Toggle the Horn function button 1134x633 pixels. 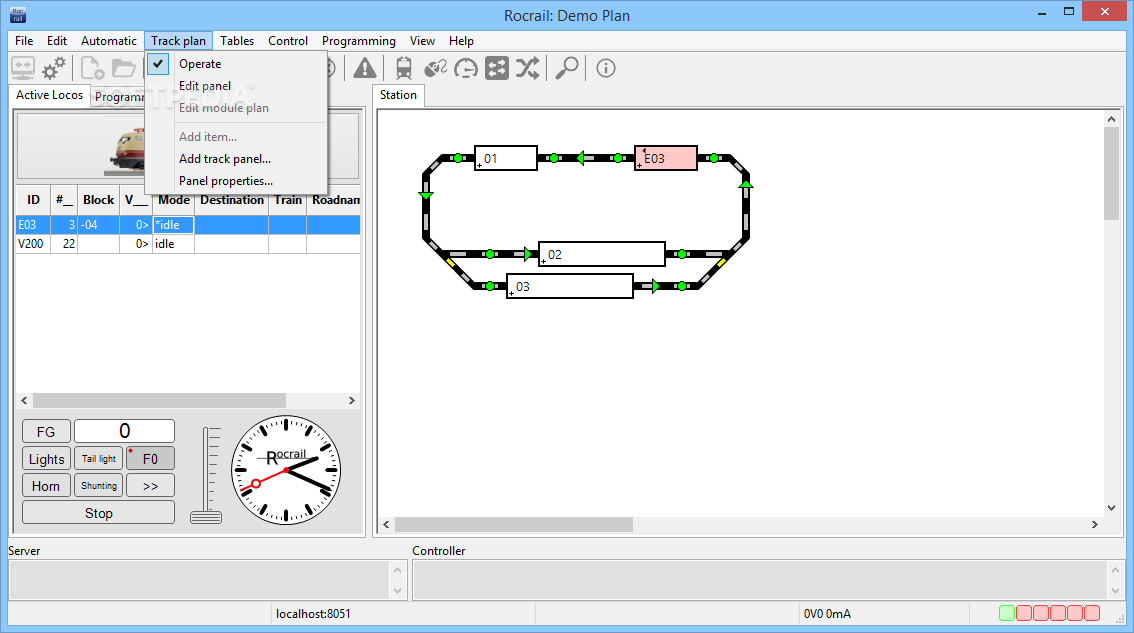[46, 485]
